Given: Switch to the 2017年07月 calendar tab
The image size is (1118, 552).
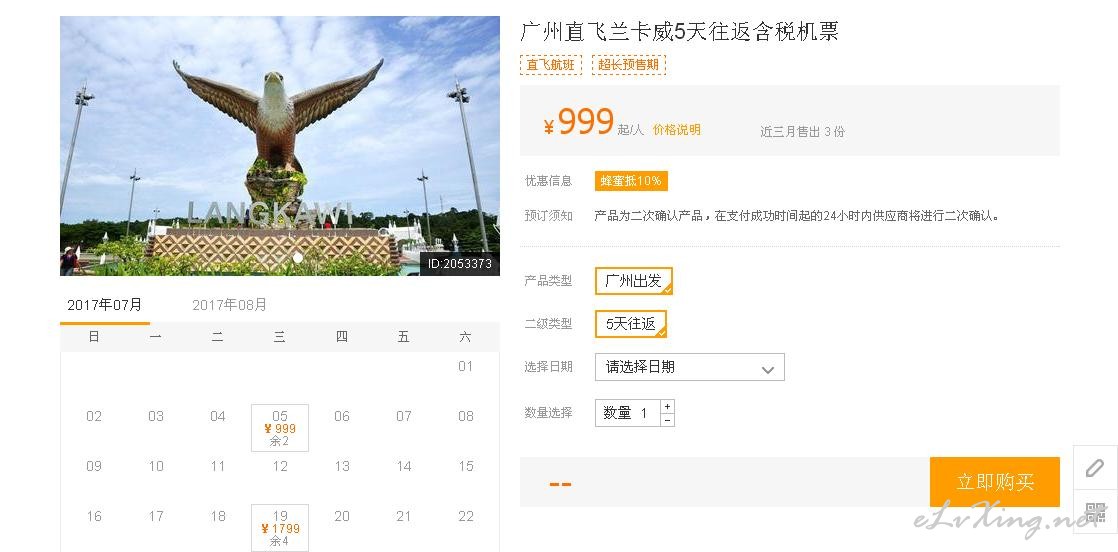Looking at the screenshot, I should (105, 305).
